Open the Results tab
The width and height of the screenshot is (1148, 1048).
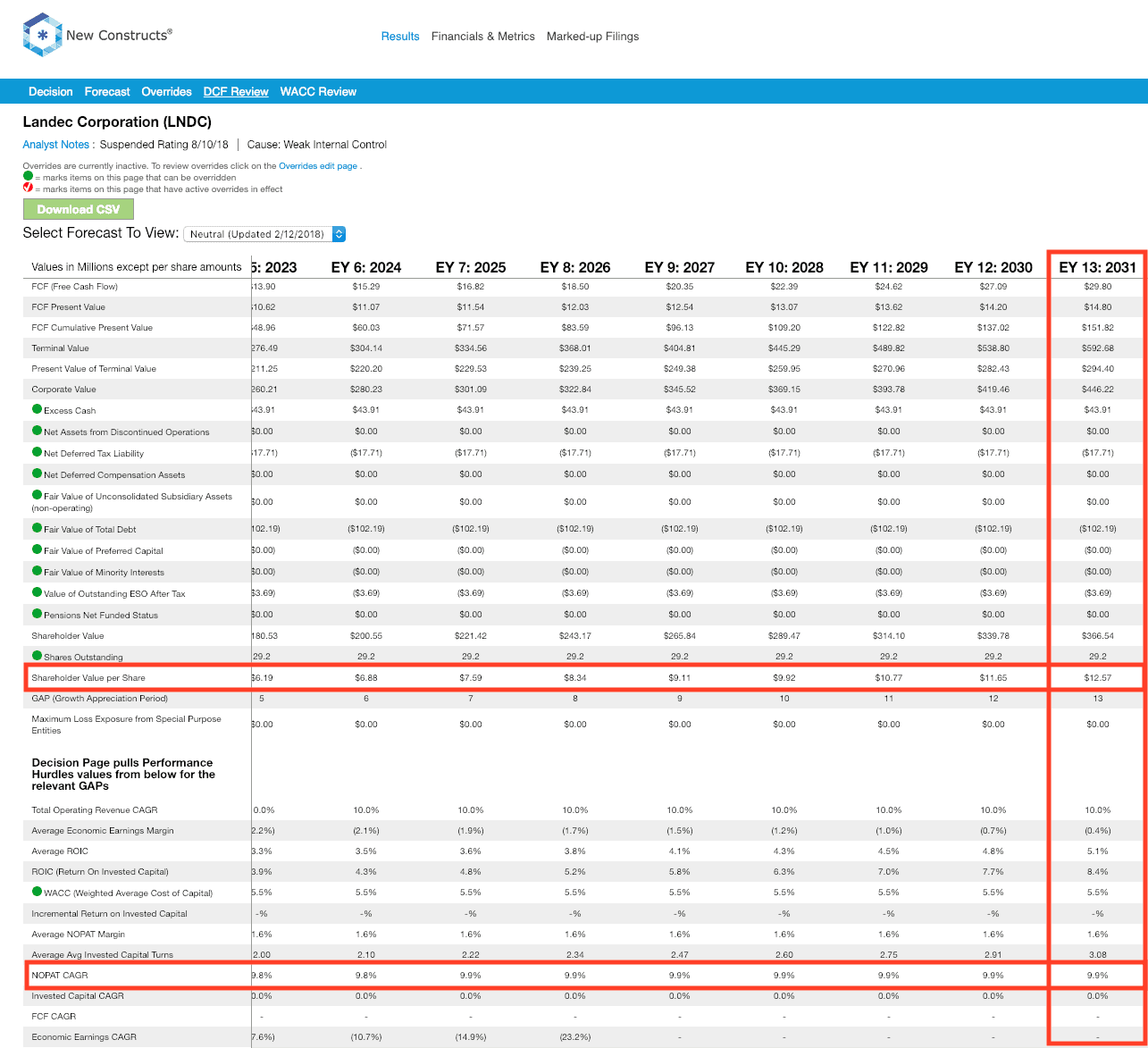tap(400, 37)
